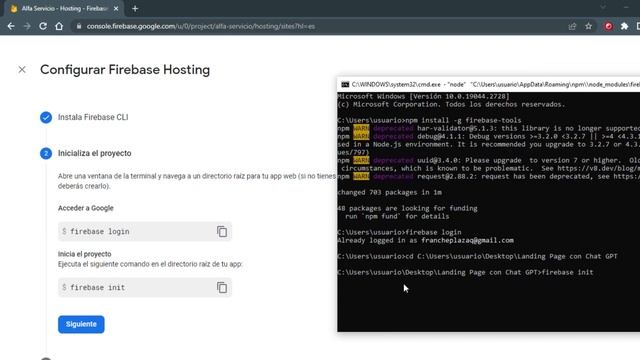Click the cmd.exe window title bar icon
The image size is (640, 360).
coord(345,84)
